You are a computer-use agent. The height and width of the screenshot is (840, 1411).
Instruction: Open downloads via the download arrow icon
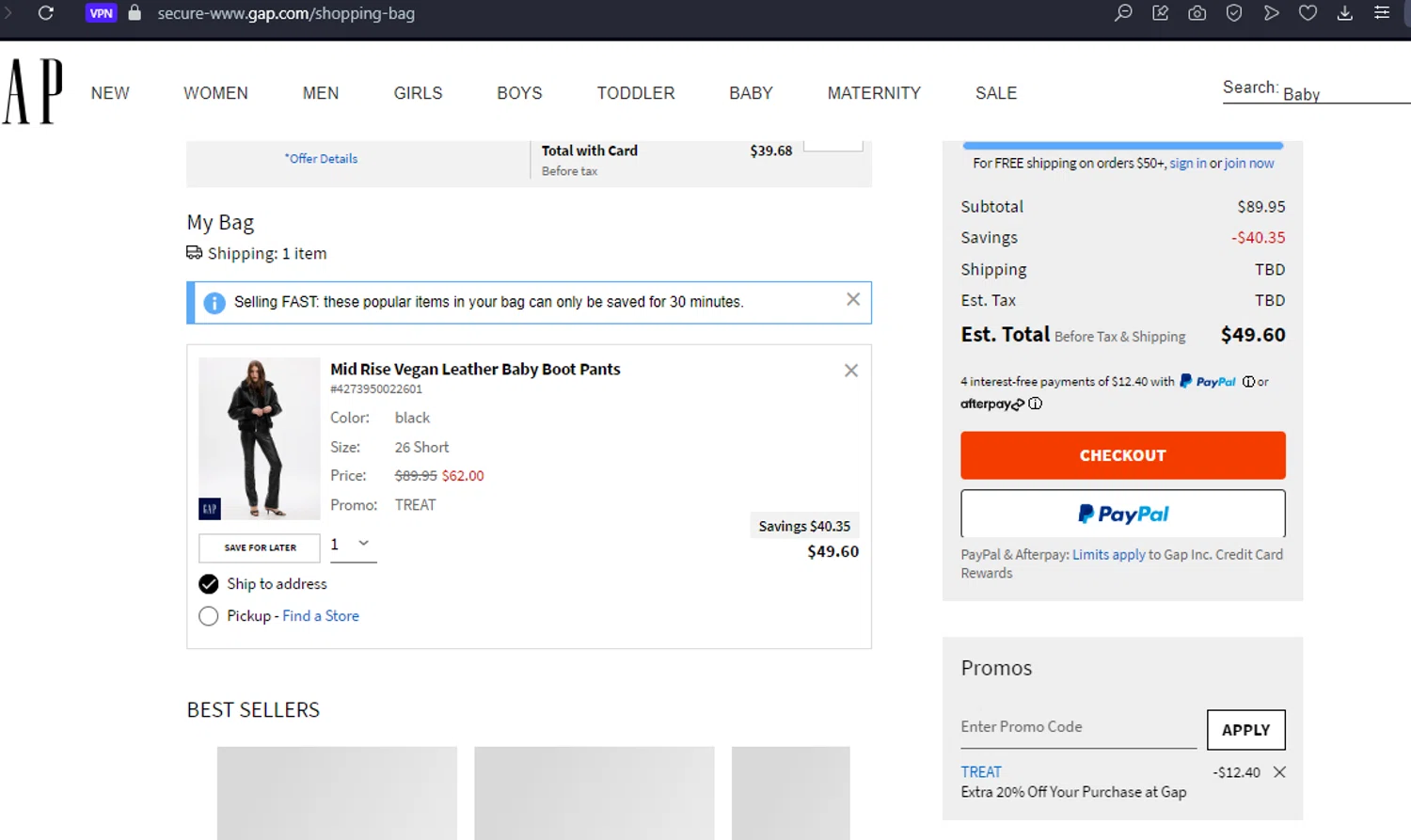click(1345, 13)
